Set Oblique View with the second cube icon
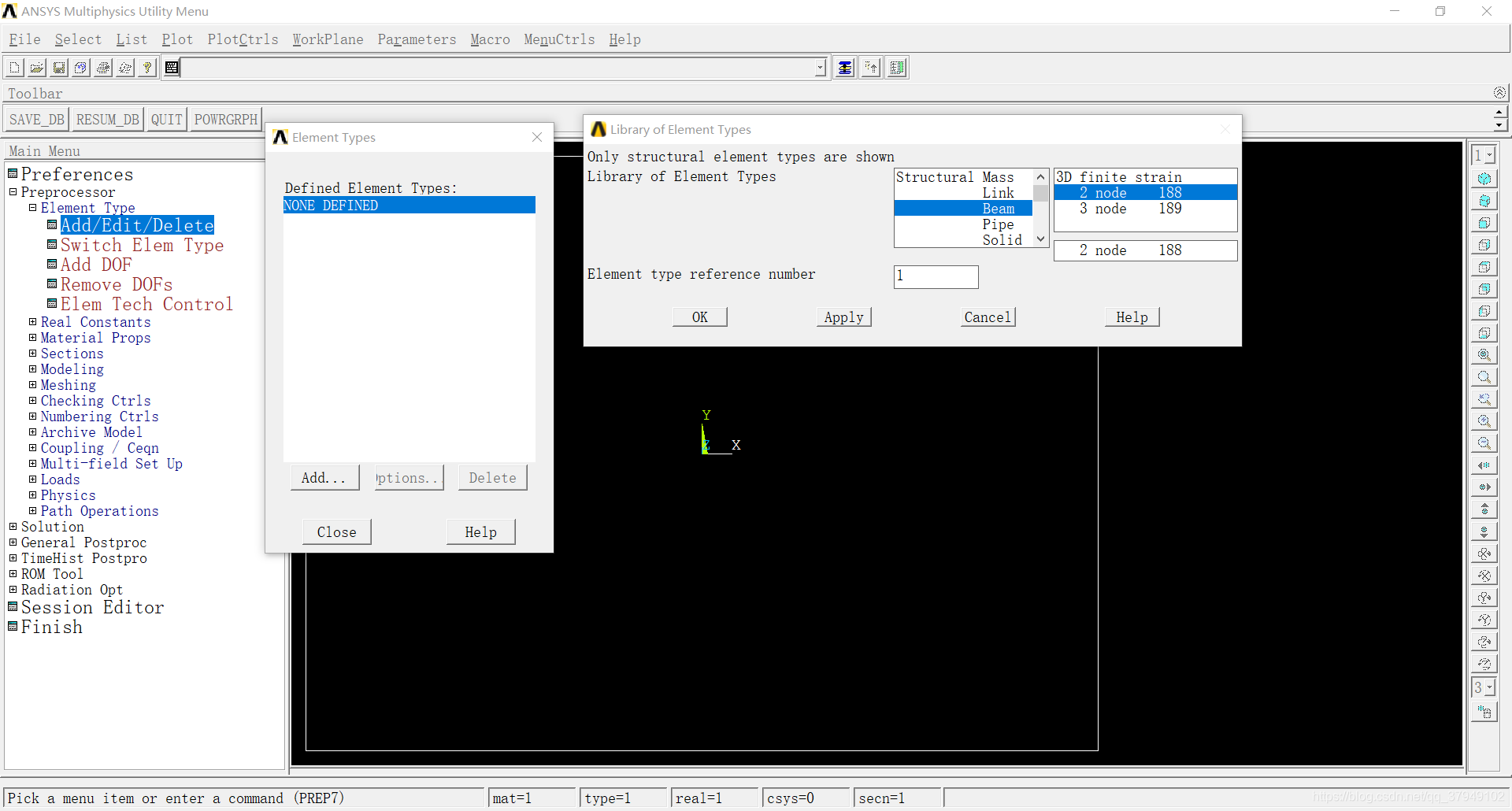 pos(1484,201)
